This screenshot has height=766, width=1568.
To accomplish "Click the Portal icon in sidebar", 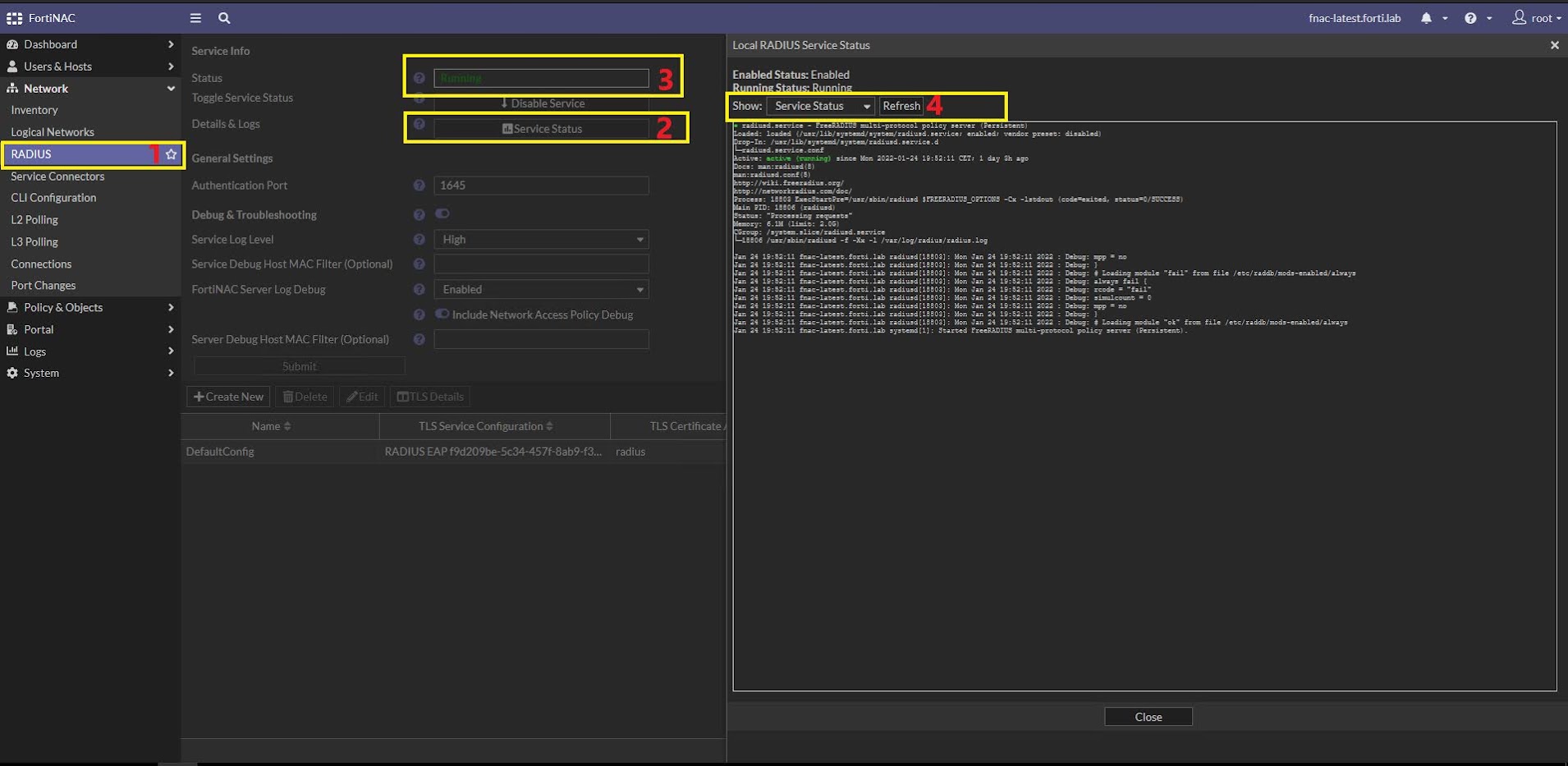I will point(12,329).
